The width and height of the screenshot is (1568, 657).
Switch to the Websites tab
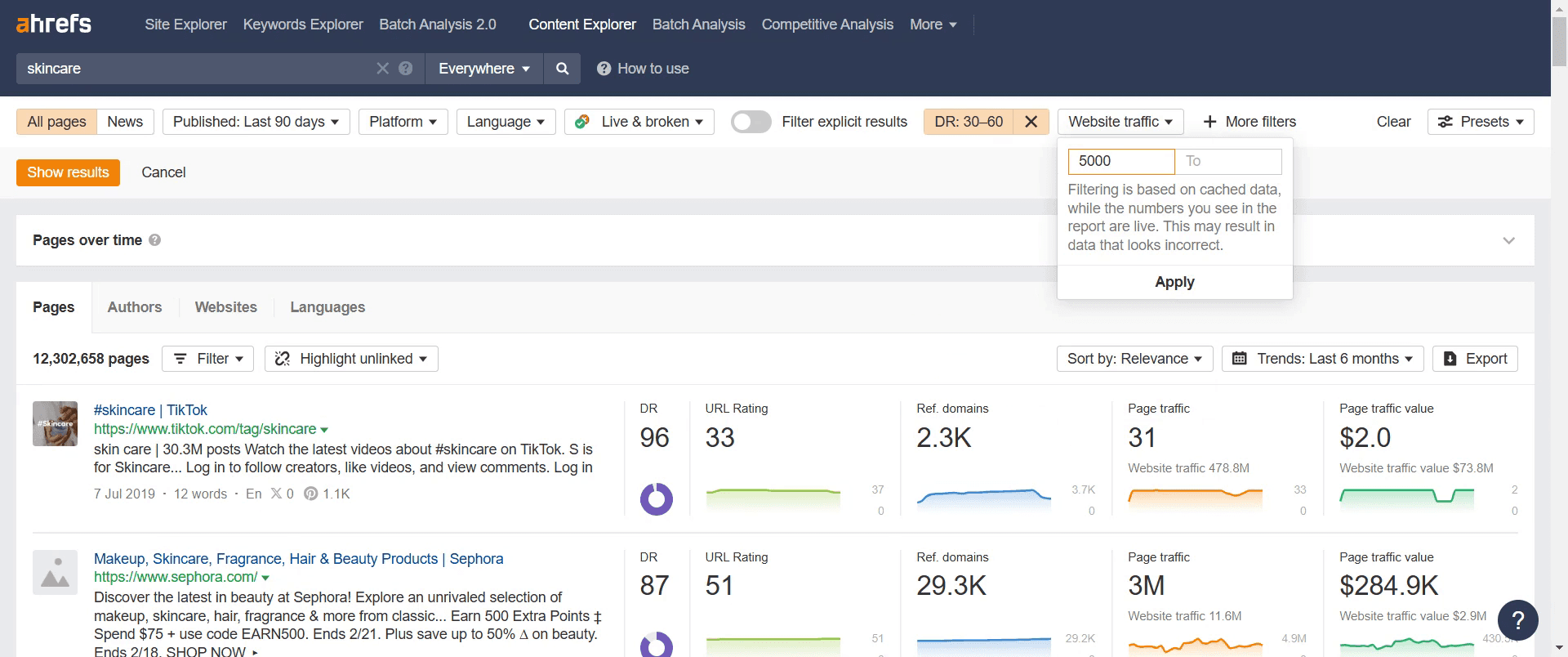click(225, 307)
